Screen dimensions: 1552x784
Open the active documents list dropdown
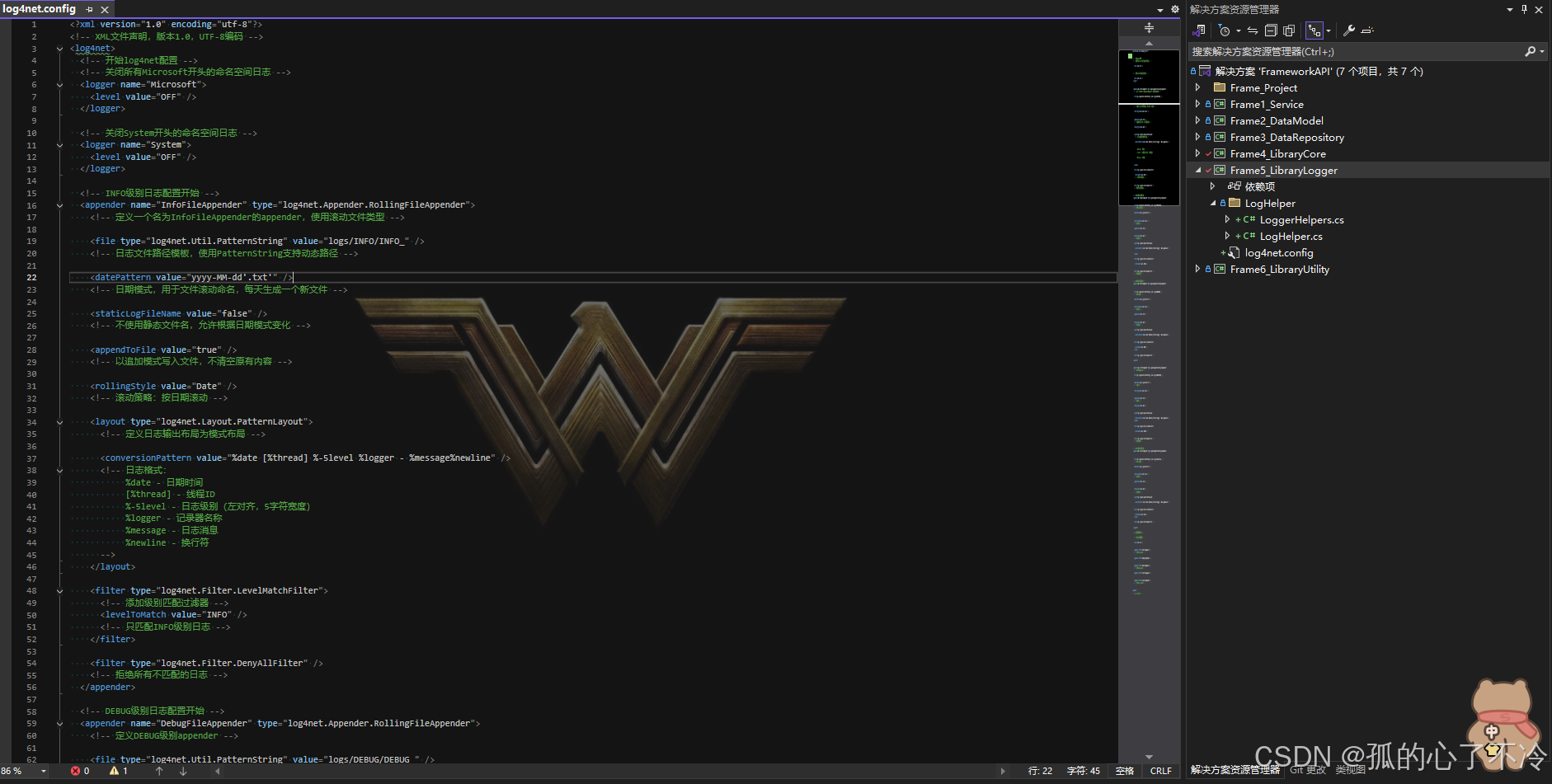click(x=1160, y=10)
